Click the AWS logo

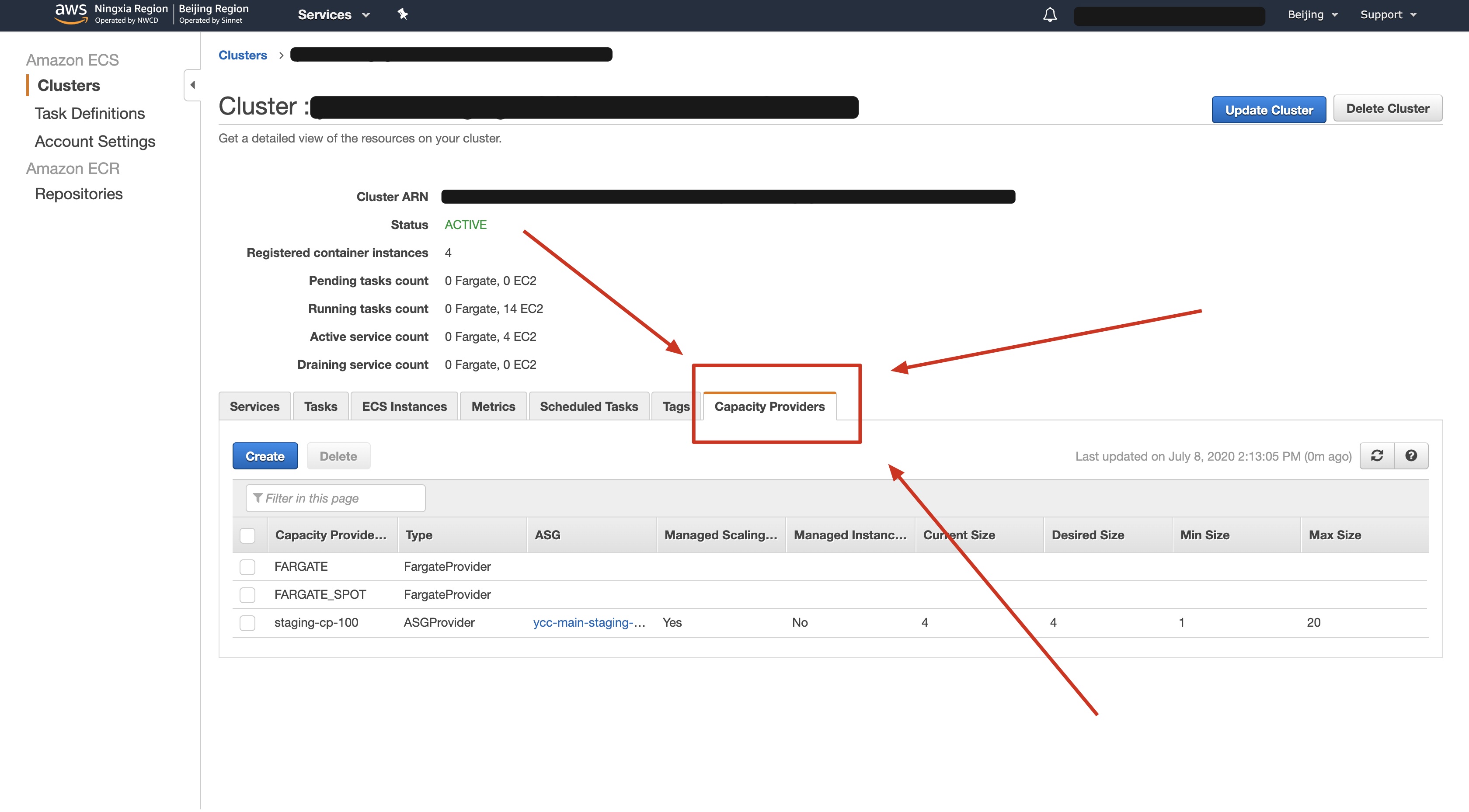coord(70,13)
